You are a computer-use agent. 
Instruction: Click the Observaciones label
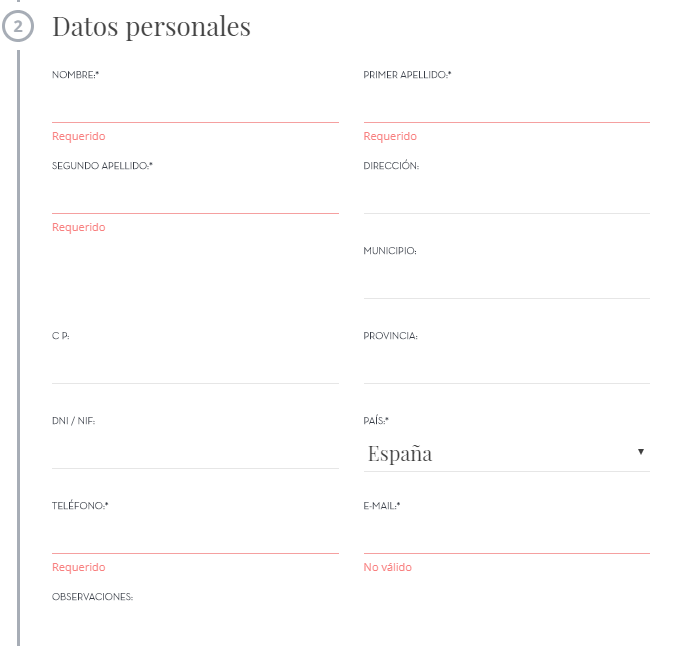[92, 597]
